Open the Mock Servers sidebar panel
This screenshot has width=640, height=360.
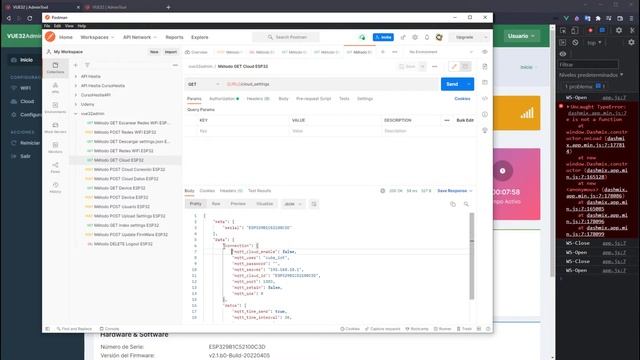(55, 128)
